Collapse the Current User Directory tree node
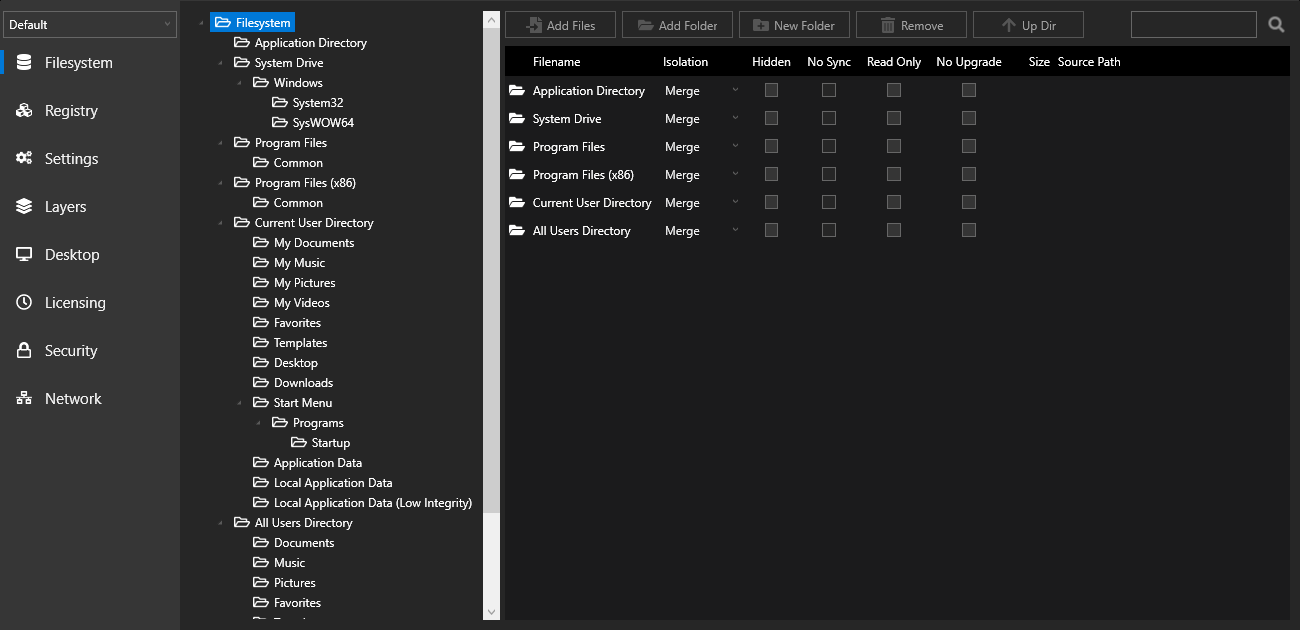 pos(220,223)
